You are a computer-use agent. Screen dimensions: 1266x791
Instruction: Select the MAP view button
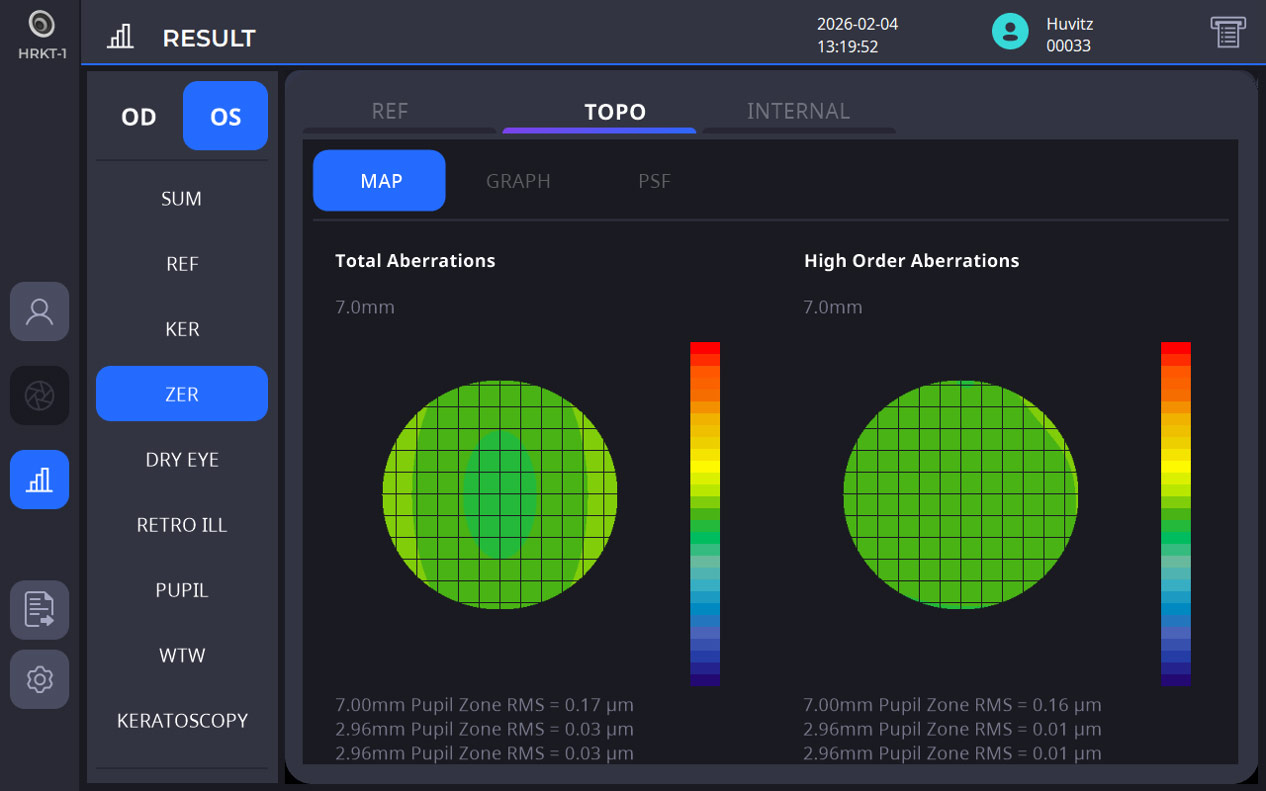pos(379,181)
